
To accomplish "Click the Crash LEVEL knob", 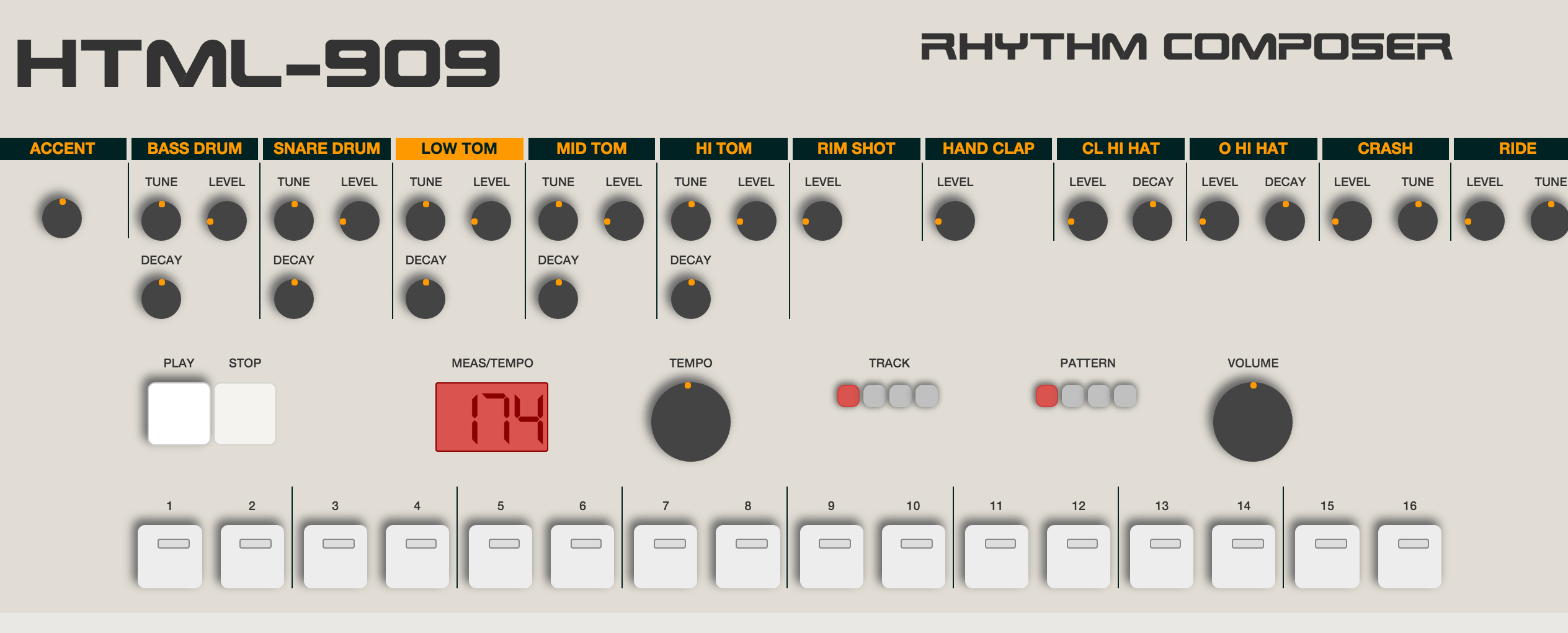I will [1352, 220].
